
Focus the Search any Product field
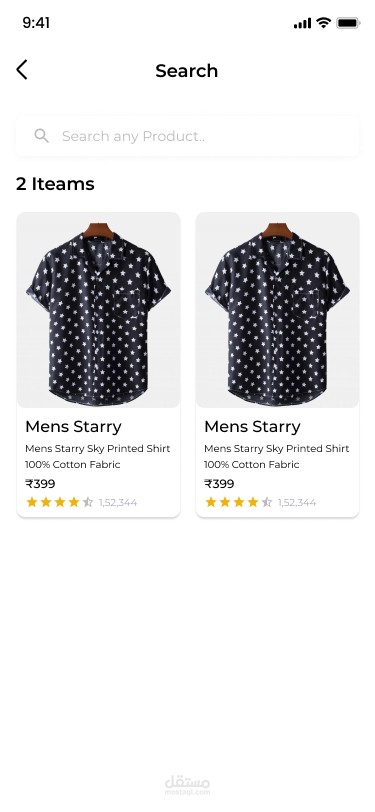pyautogui.click(x=188, y=136)
